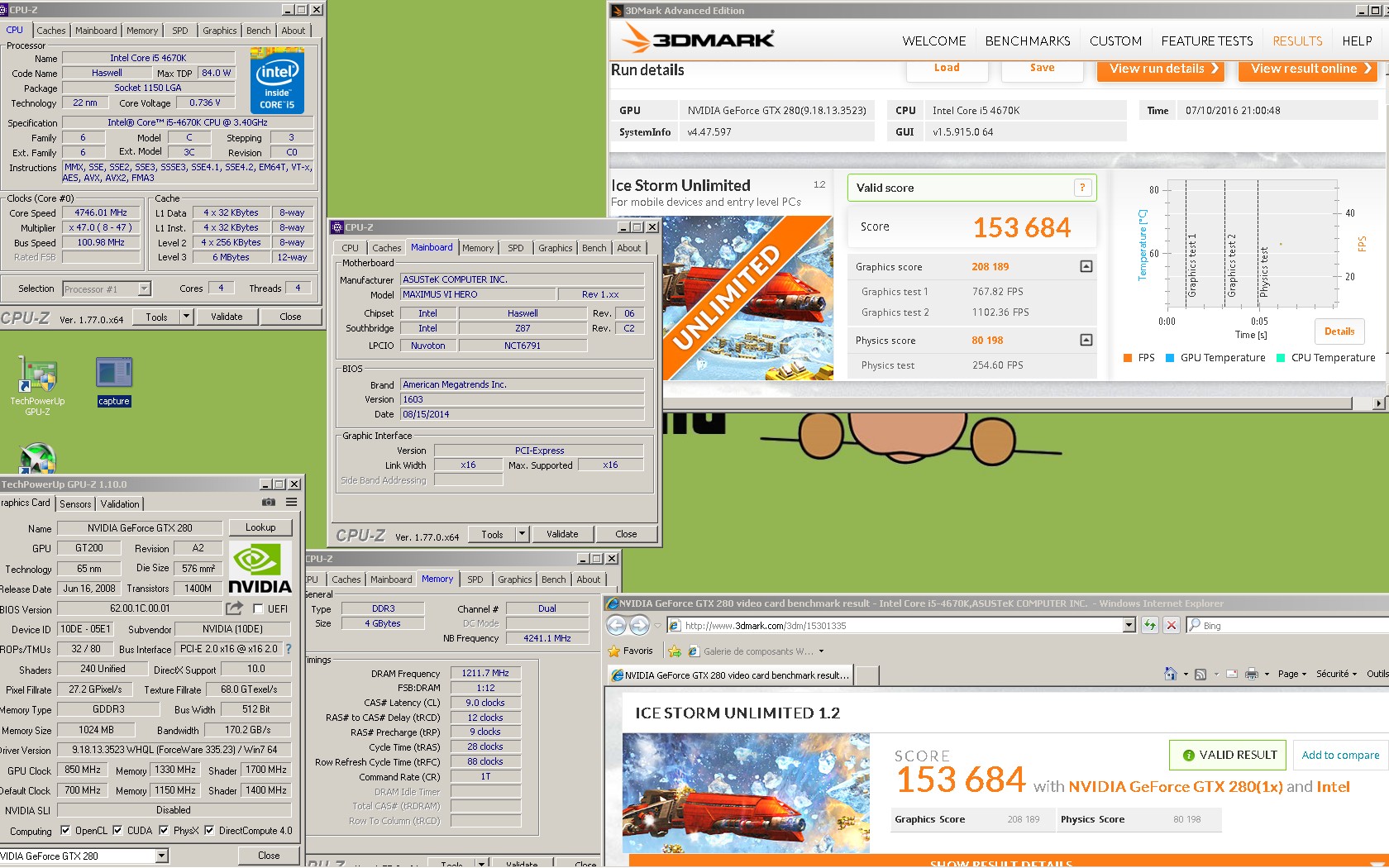Toggle the CUDA checkbox
1389x868 pixels.
(x=117, y=831)
